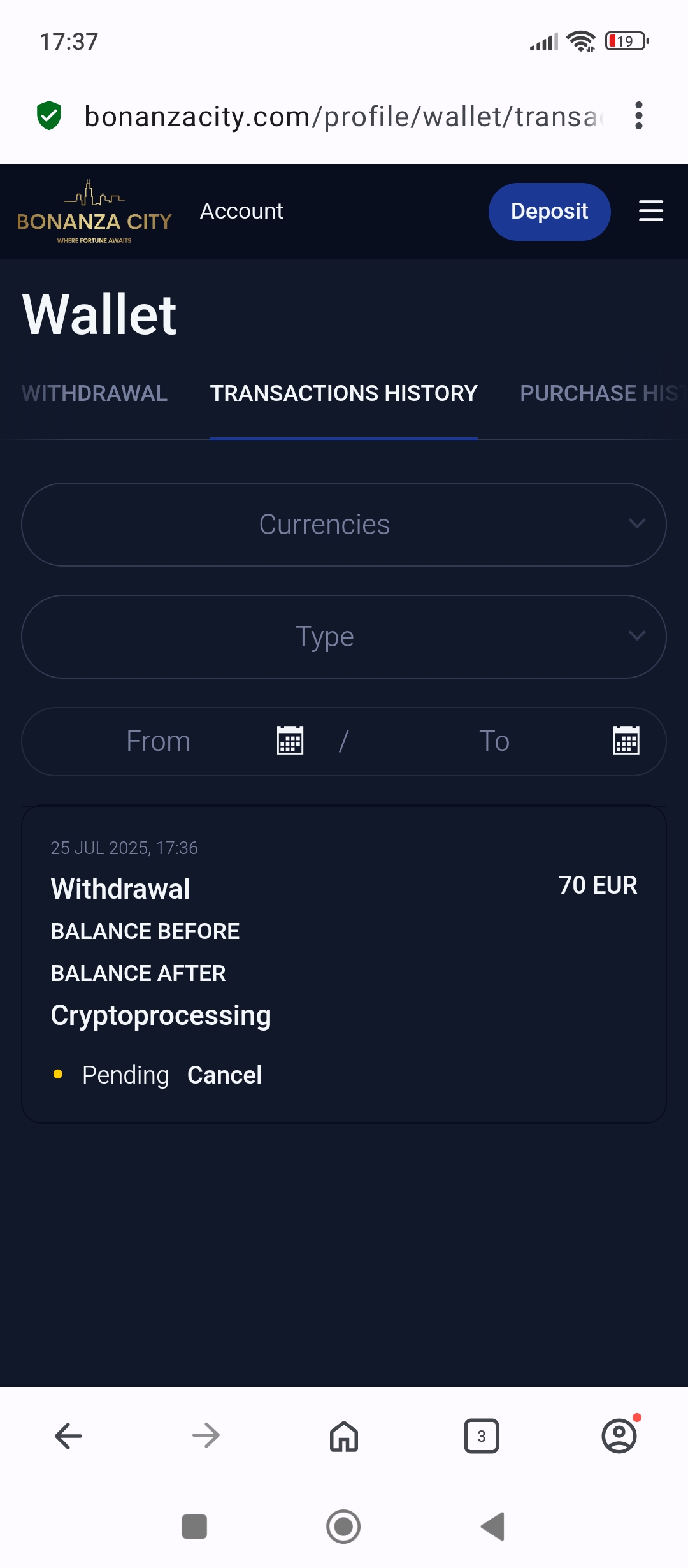Open the To date calendar icon

626,741
